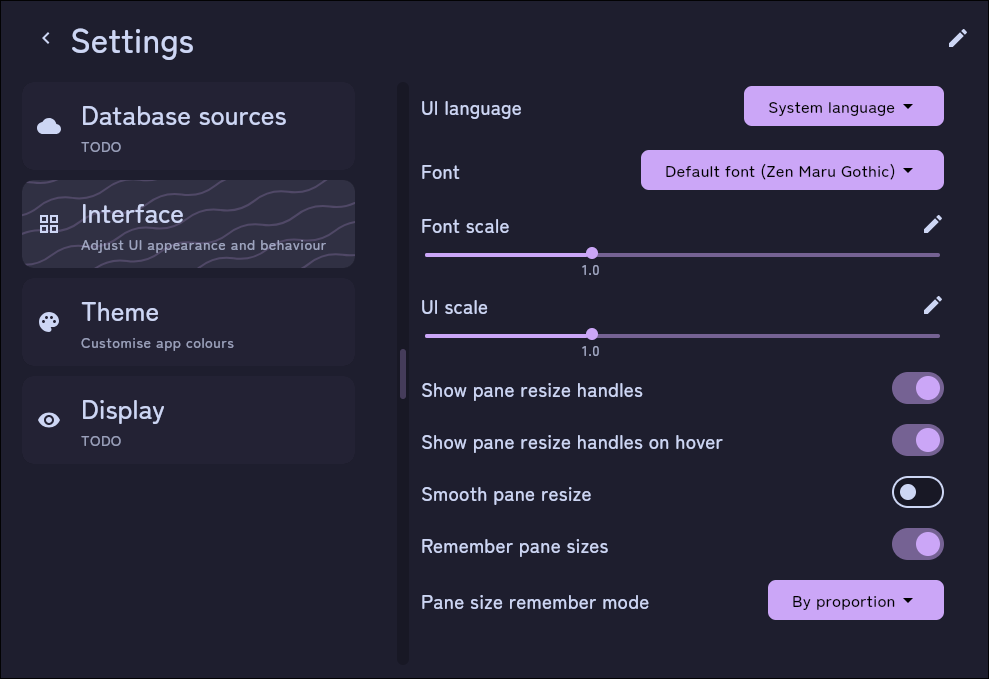Open the Database sources category
Screen dimensions: 989x679
(189, 126)
